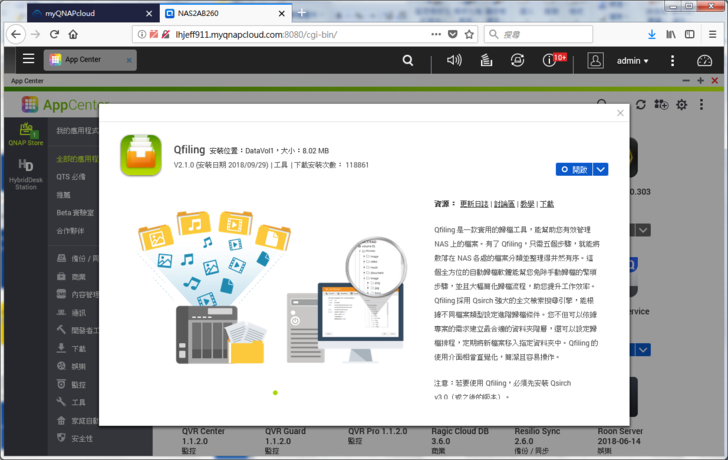Select HybridDesk Station in sidebar

pos(26,174)
